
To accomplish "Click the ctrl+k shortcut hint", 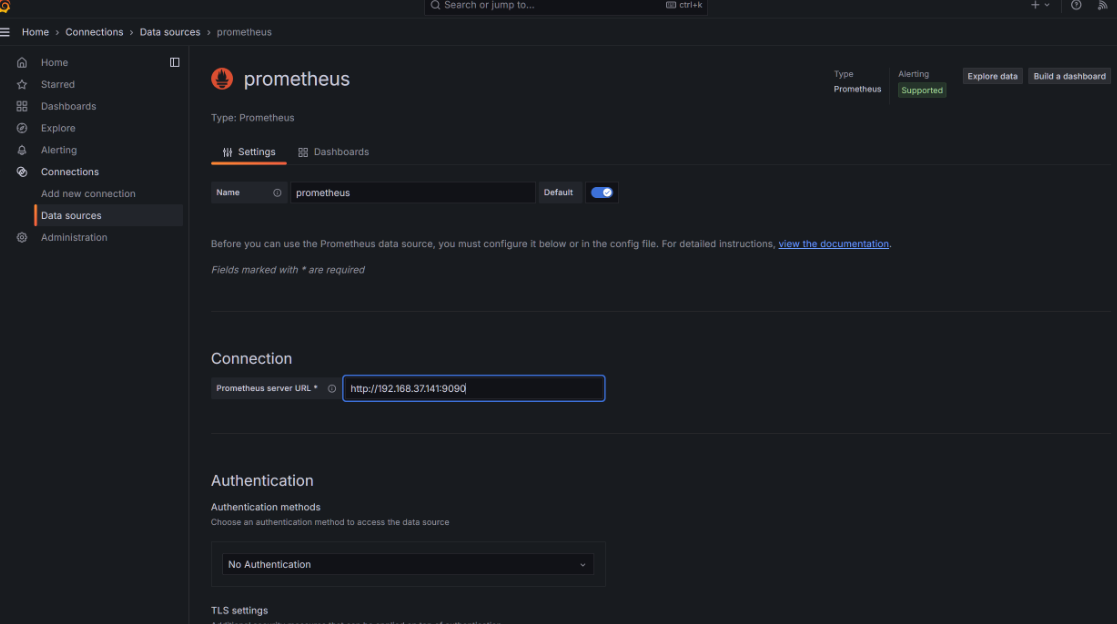I will 684,5.
